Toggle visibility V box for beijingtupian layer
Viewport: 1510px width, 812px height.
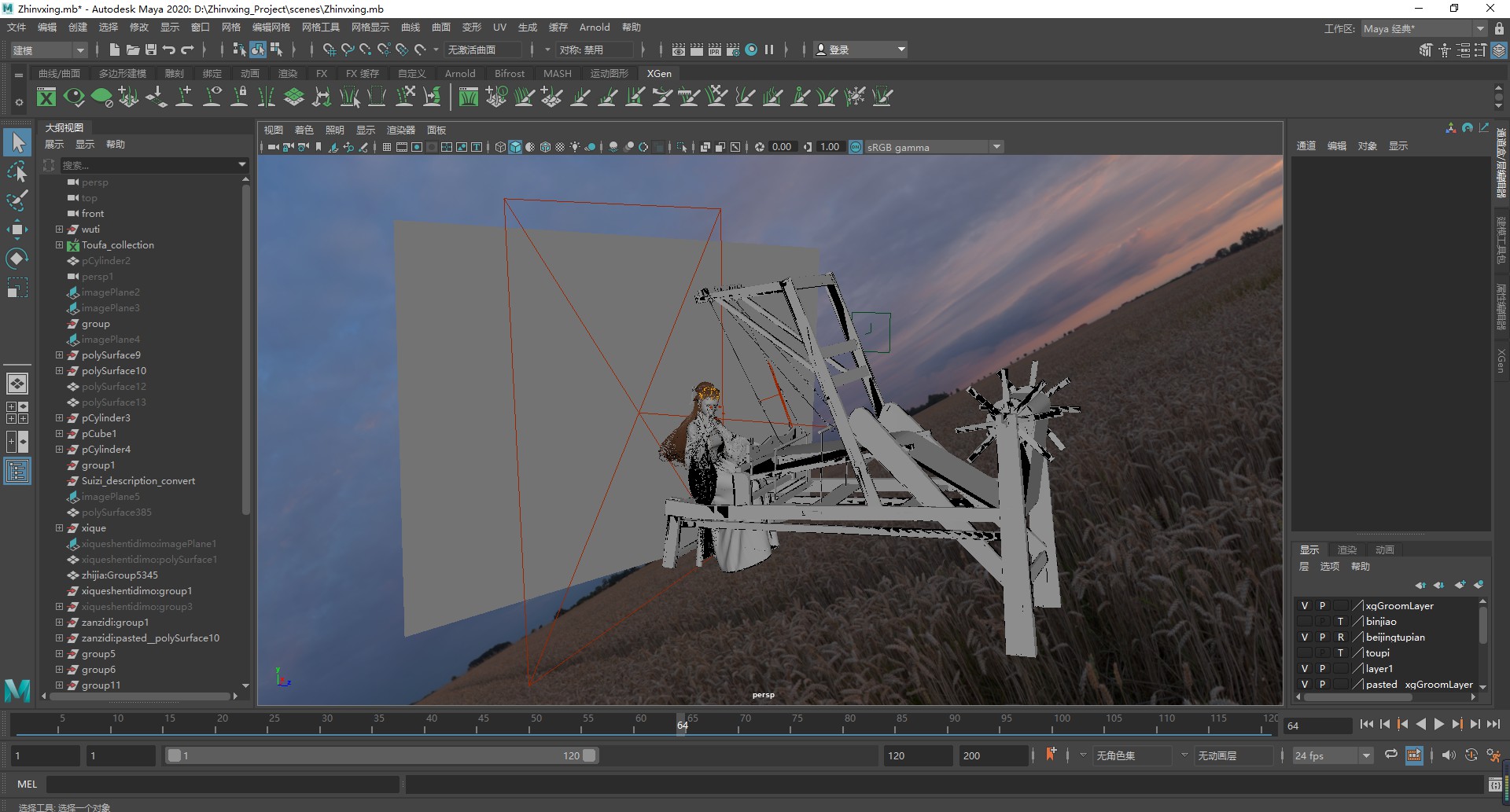1305,637
